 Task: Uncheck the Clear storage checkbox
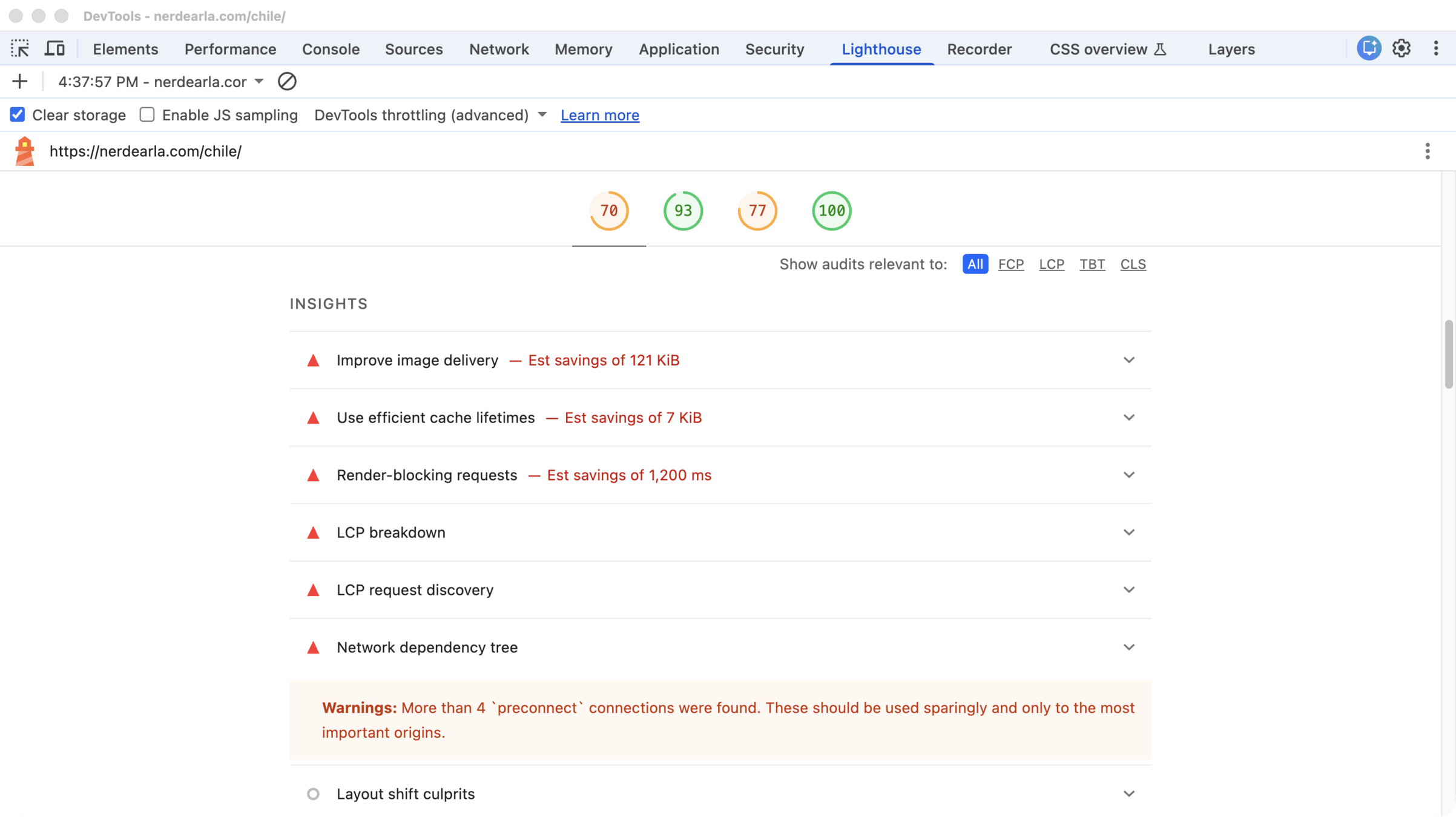point(18,115)
